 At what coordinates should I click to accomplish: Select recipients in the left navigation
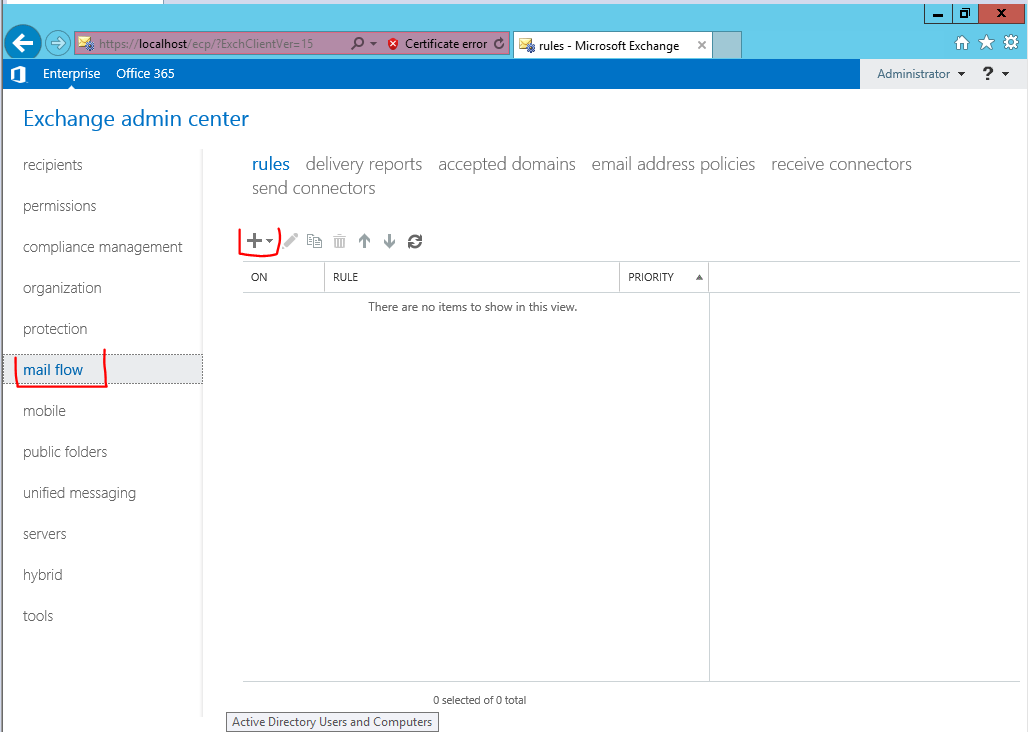tap(52, 165)
